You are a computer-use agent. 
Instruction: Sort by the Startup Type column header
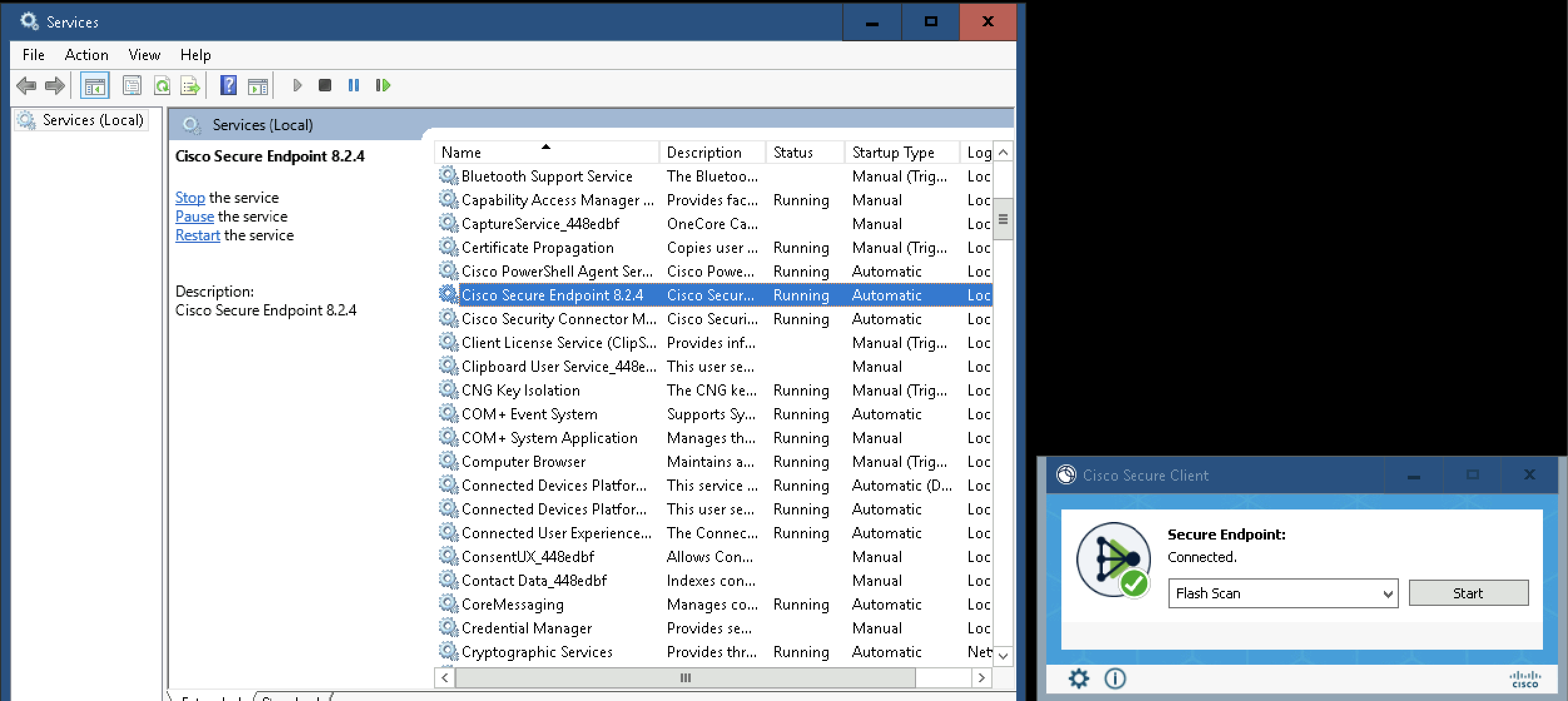tap(893, 153)
